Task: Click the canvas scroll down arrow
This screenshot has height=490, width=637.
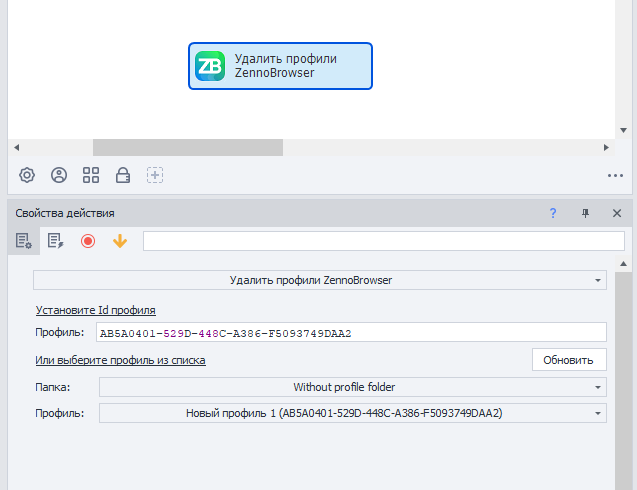Action: pyautogui.click(x=623, y=130)
